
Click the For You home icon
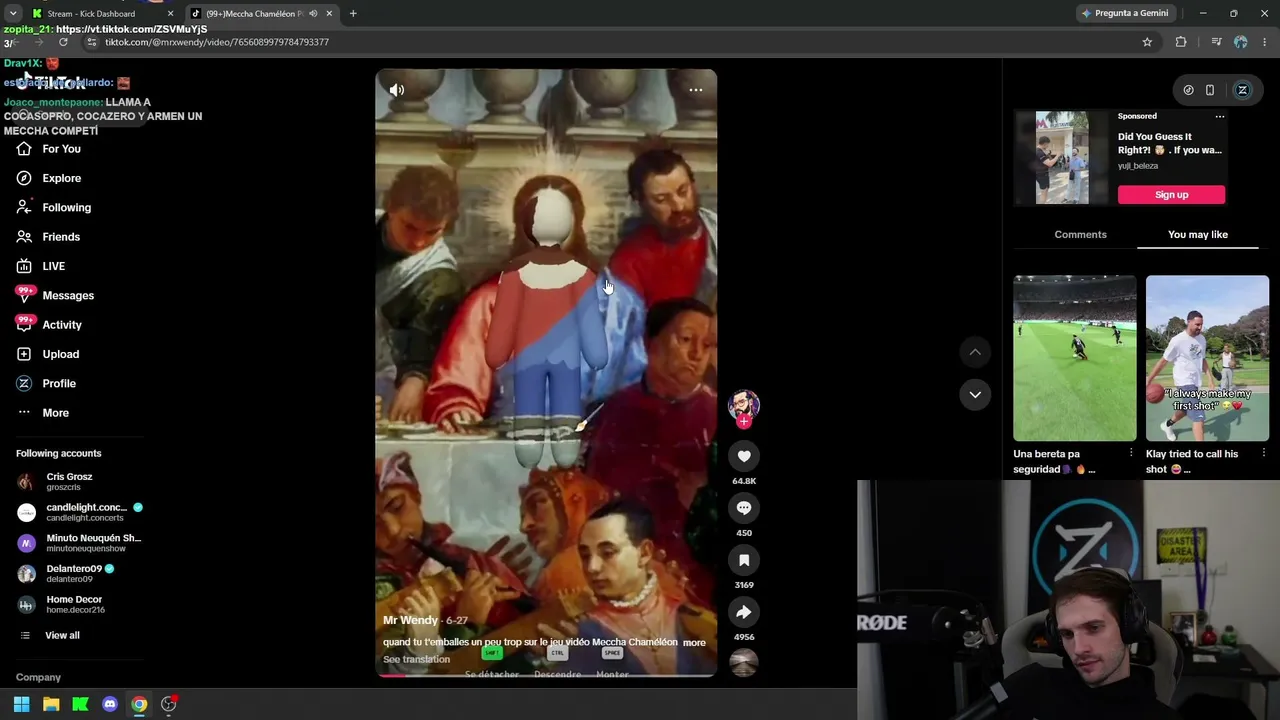[24, 149]
